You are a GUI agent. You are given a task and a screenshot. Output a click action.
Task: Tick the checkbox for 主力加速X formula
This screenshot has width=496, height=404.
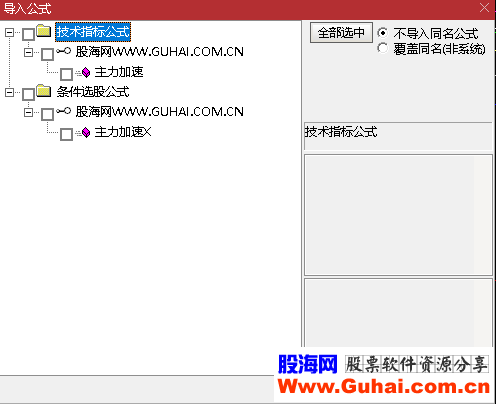(66, 134)
